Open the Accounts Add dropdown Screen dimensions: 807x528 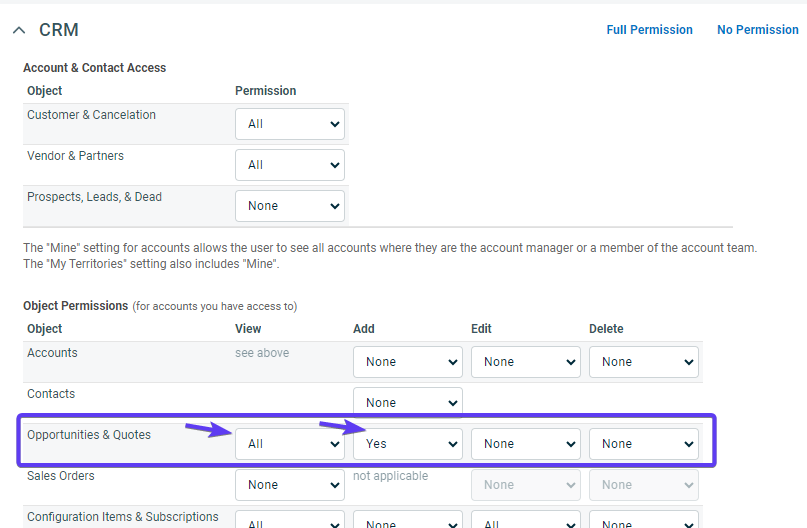408,362
